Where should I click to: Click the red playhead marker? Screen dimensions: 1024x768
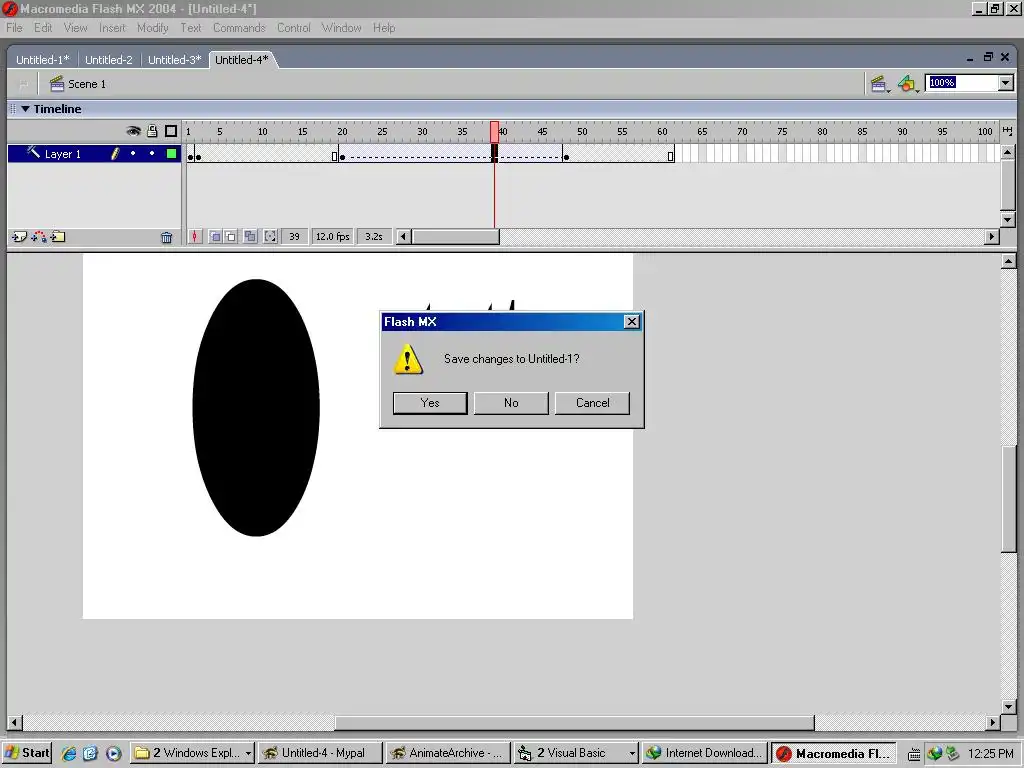point(494,131)
